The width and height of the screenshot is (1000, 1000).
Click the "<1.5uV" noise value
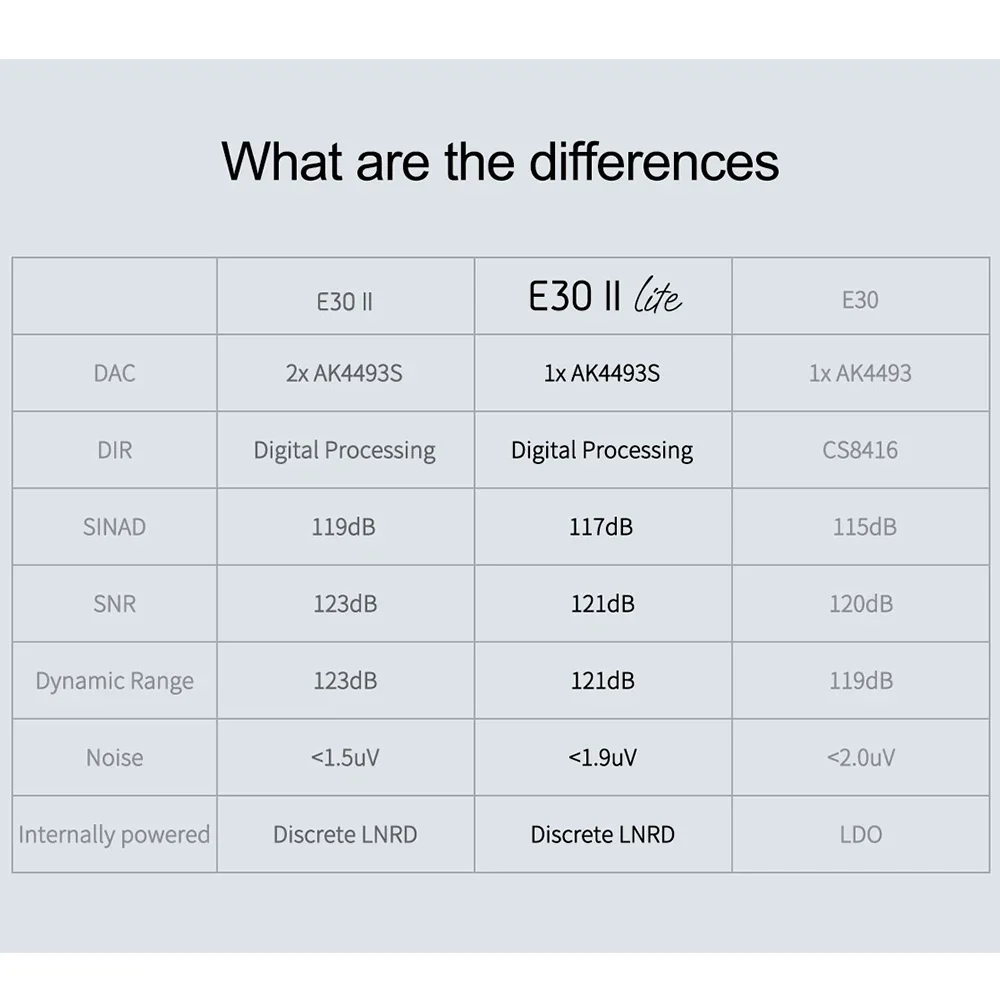pos(345,758)
